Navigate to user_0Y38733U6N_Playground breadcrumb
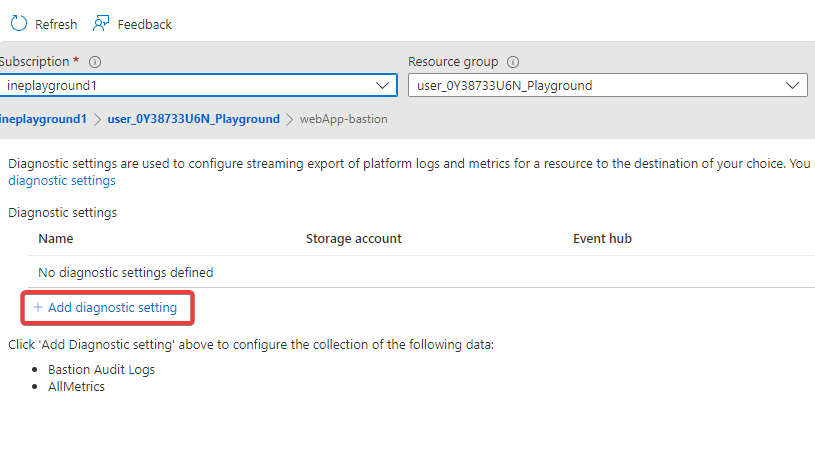815x456 pixels. click(193, 119)
